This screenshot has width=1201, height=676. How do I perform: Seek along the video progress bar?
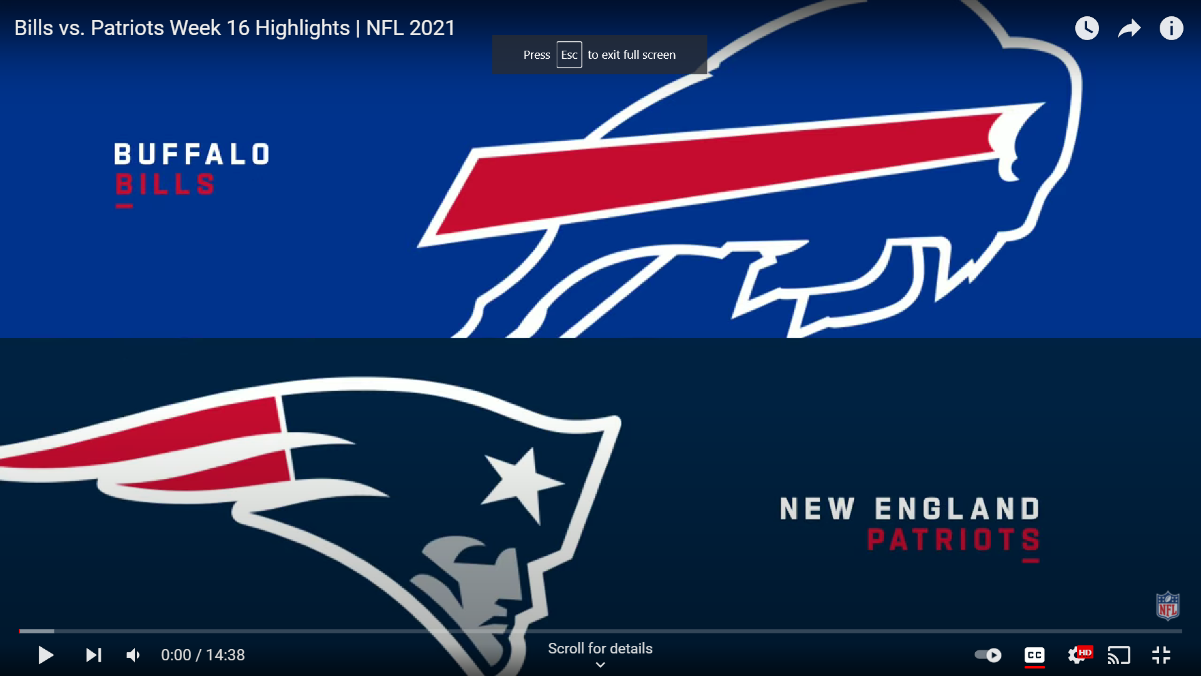600,631
